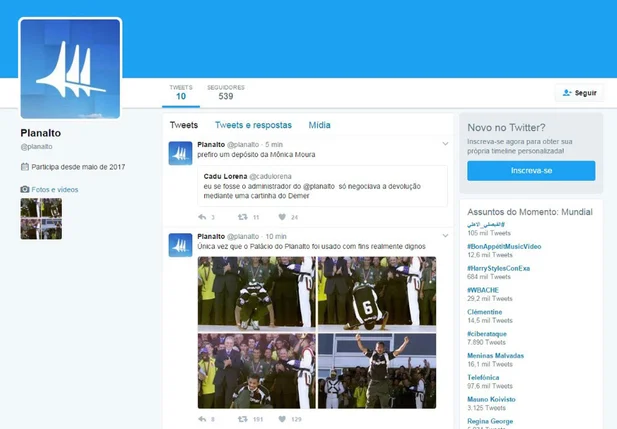Reply to the Palácio do Planalto tweet

(202, 419)
